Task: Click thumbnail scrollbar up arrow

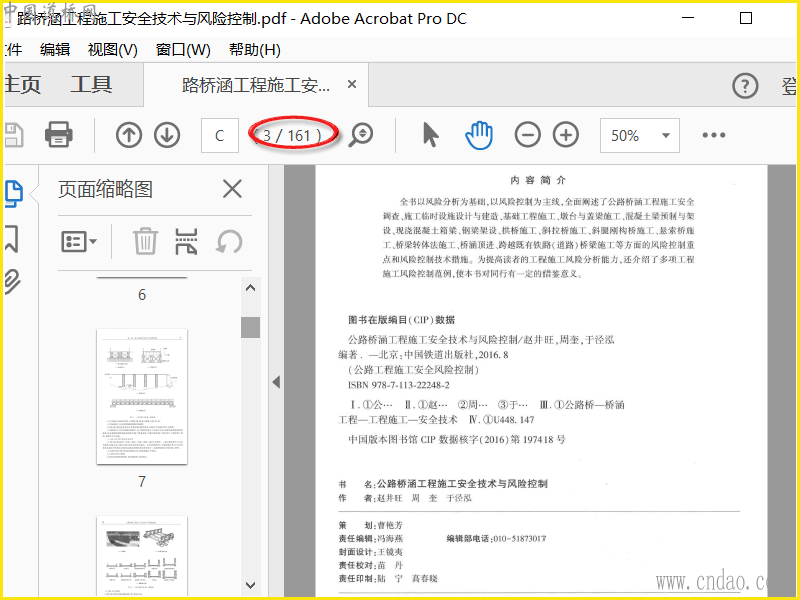Action: [251, 288]
